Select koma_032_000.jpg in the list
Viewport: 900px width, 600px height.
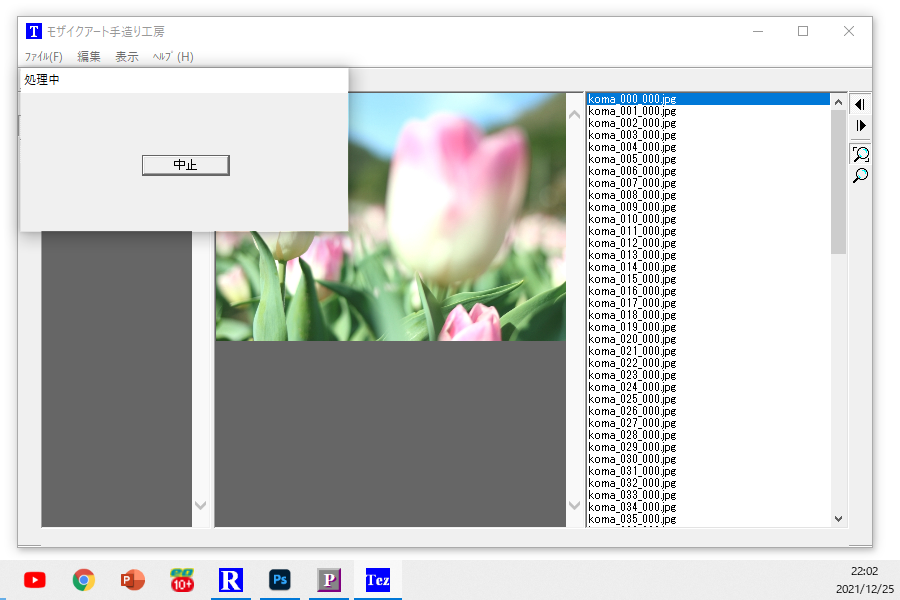[x=708, y=483]
